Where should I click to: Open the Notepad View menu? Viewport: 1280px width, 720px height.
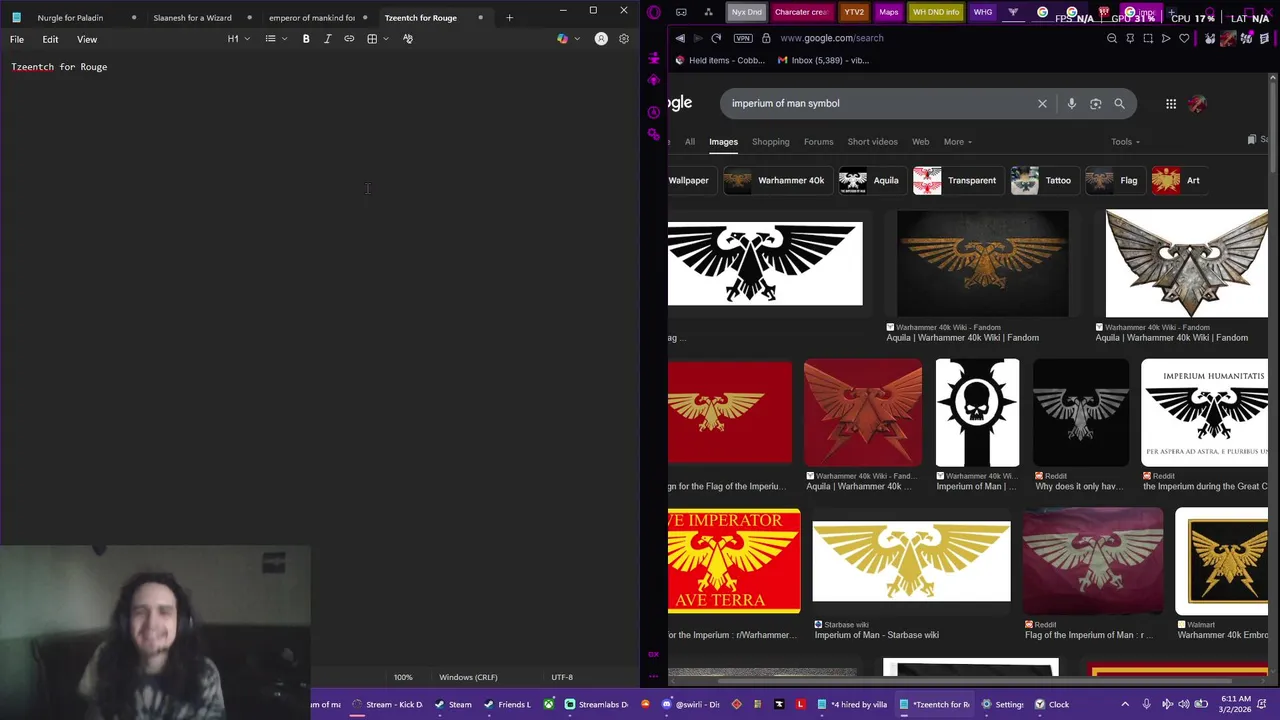tap(87, 39)
